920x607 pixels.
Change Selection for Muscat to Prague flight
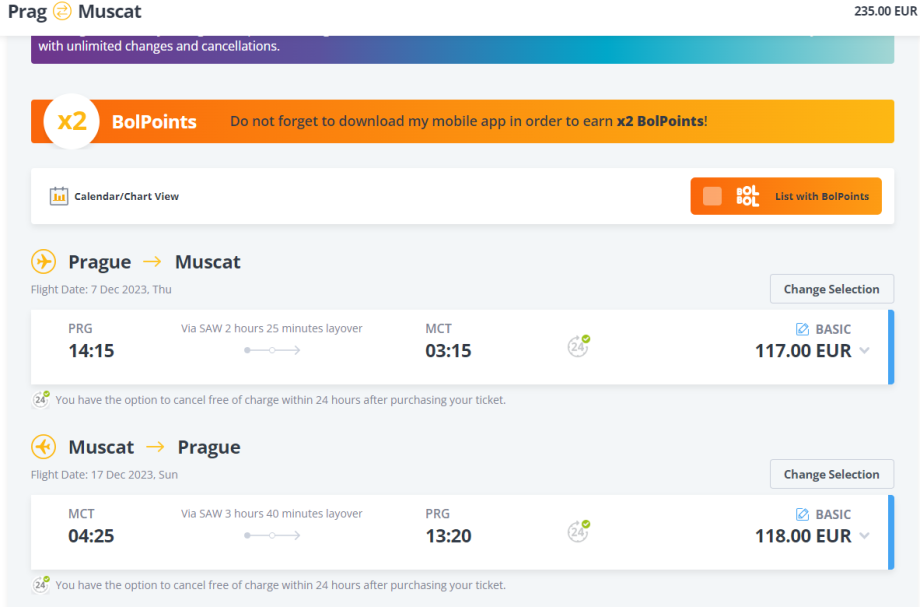831,474
